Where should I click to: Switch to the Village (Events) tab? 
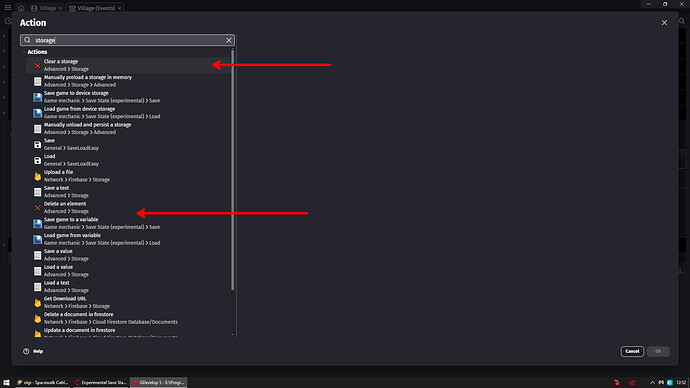(95, 8)
